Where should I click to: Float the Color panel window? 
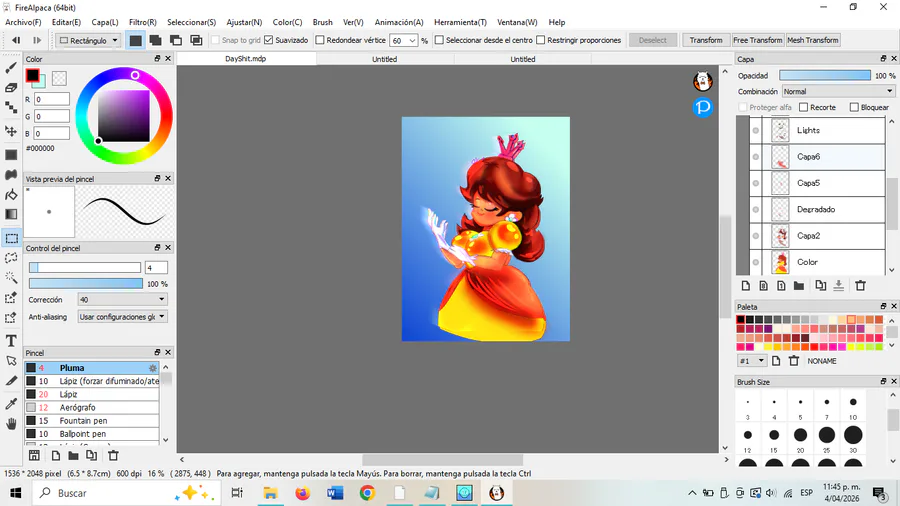click(x=157, y=59)
